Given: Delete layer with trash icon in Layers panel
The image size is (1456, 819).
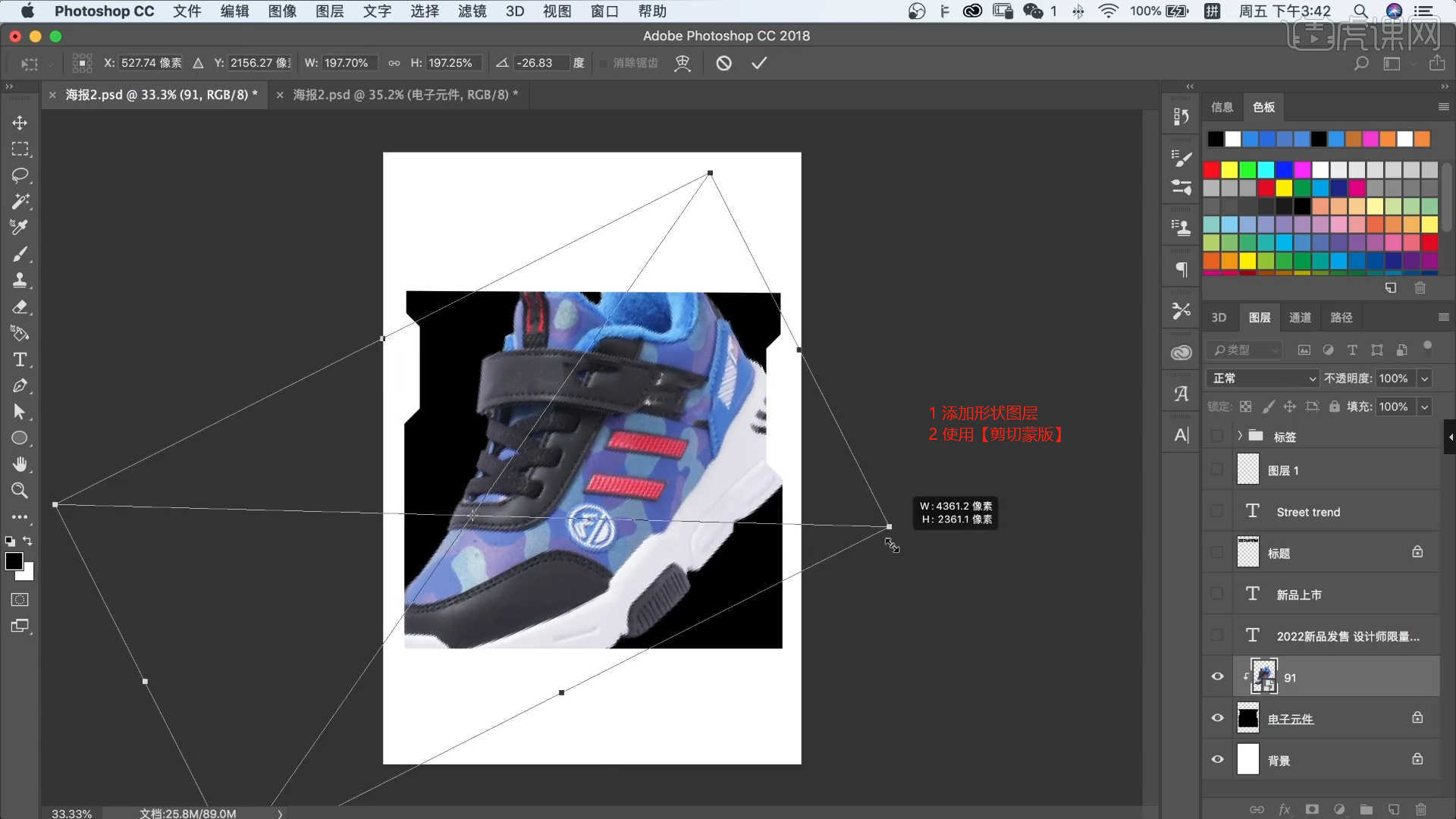Looking at the screenshot, I should coord(1420,809).
